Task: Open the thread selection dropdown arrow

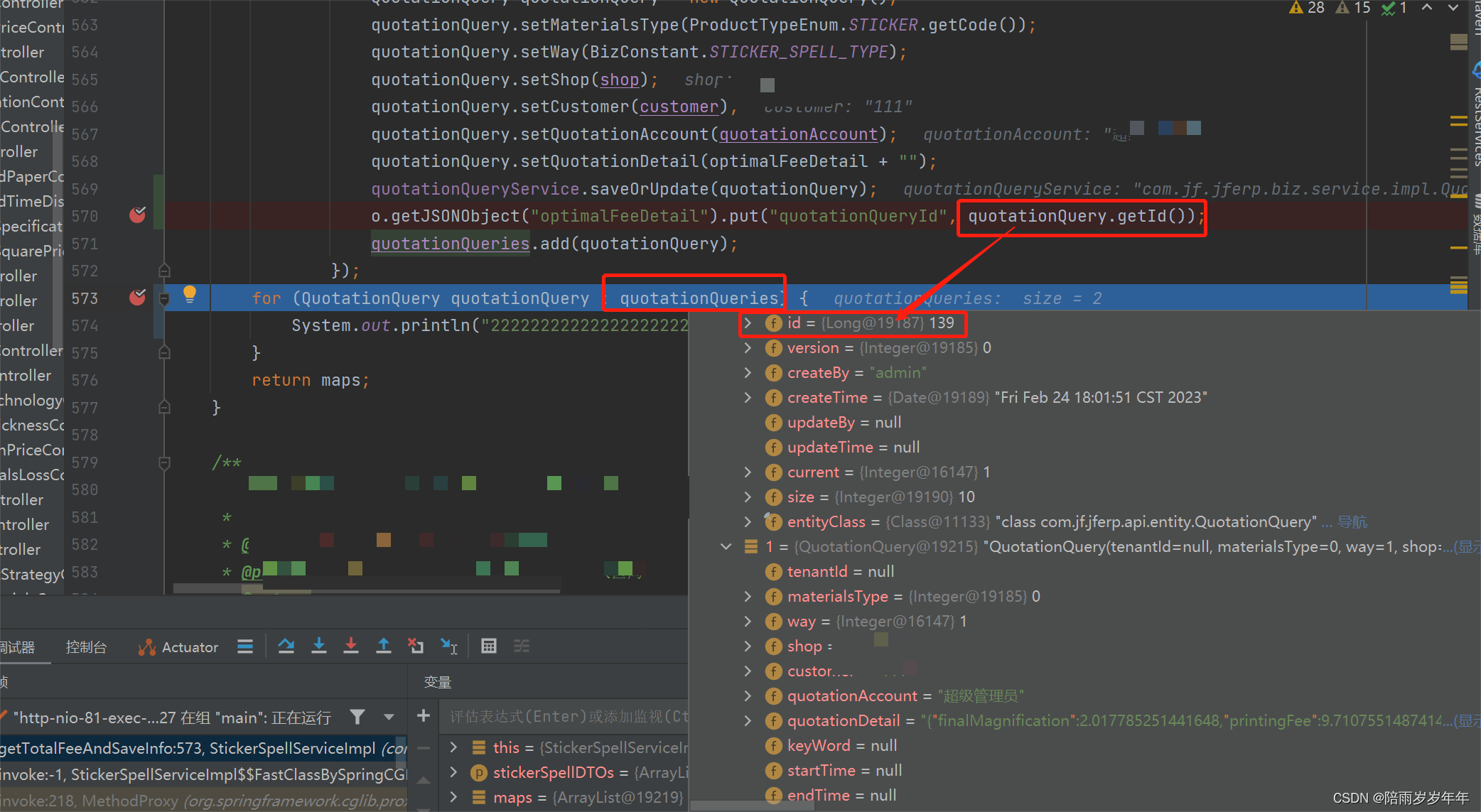Action: point(389,717)
